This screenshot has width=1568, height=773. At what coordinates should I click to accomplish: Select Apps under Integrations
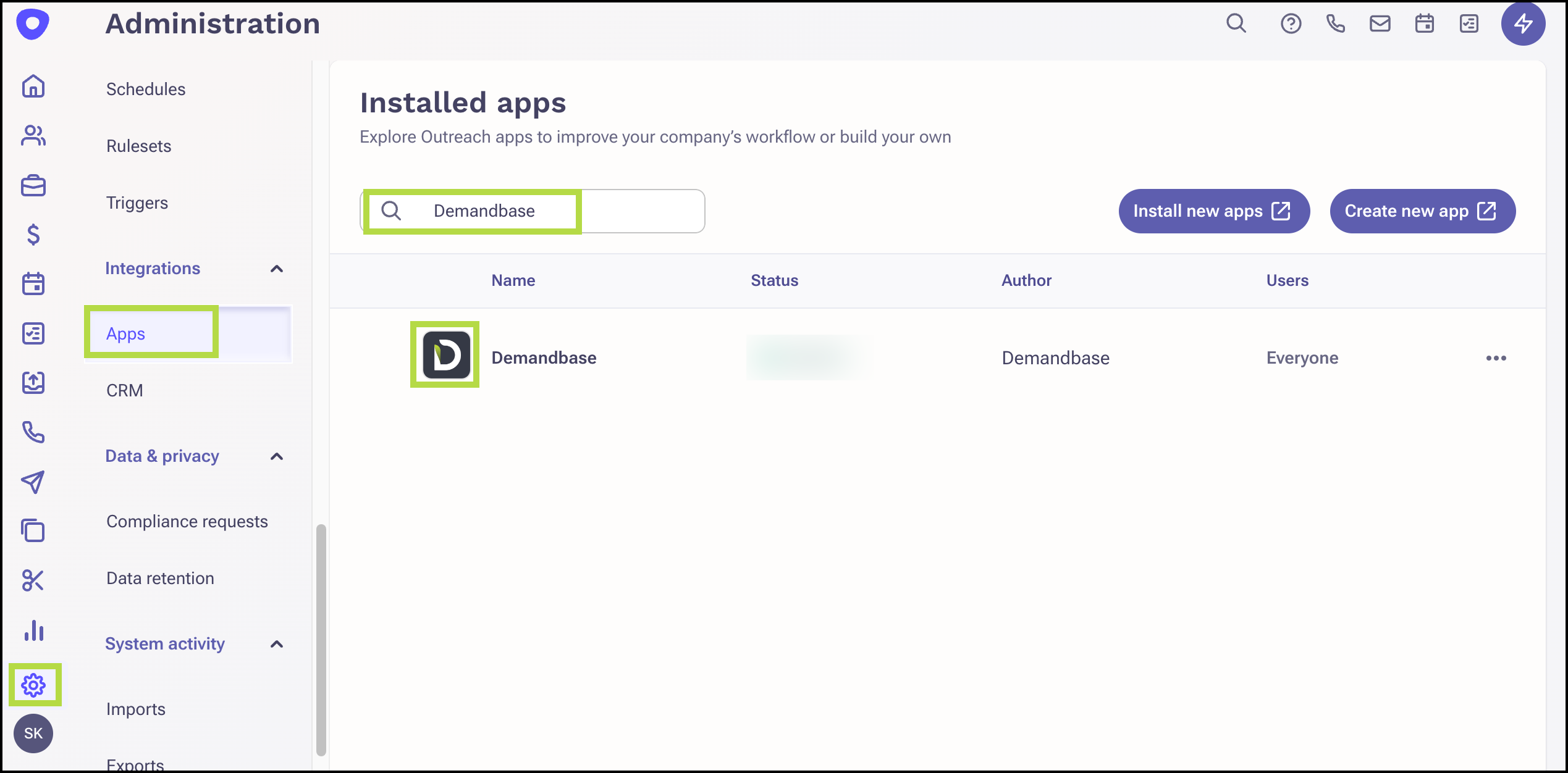click(x=188, y=333)
